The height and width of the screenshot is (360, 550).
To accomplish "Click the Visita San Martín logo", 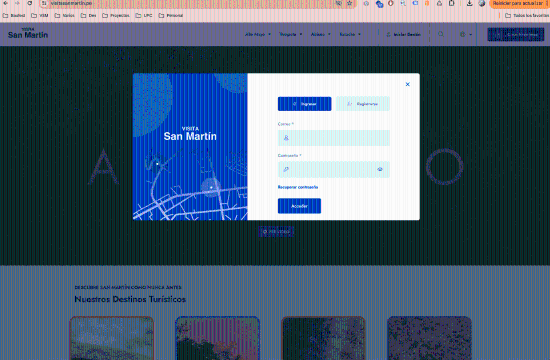I will click(28, 33).
